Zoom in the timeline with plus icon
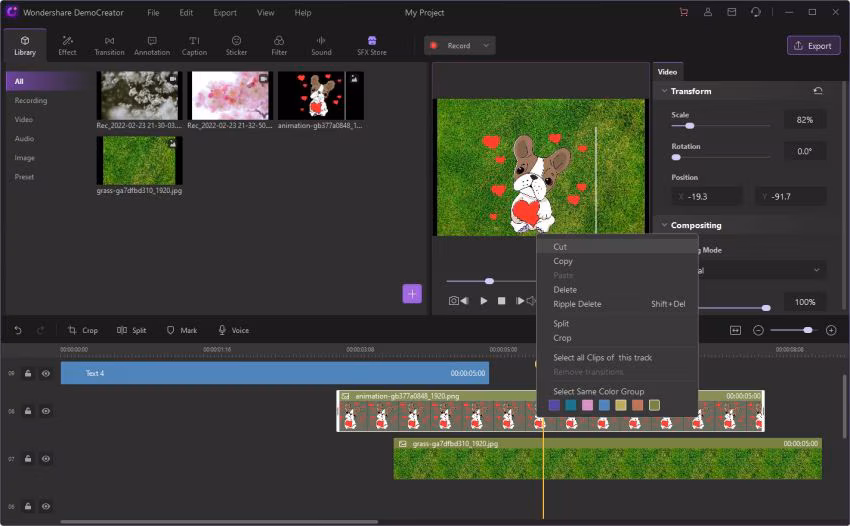The height and width of the screenshot is (526, 850). 830,330
